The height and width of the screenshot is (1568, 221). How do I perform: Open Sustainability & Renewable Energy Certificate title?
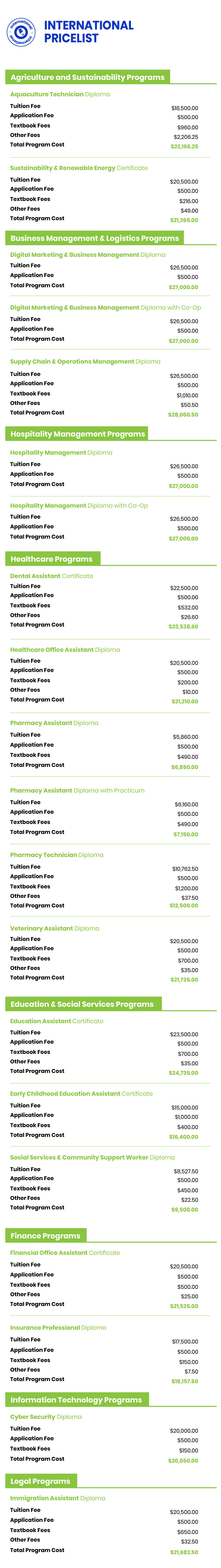pos(78,168)
